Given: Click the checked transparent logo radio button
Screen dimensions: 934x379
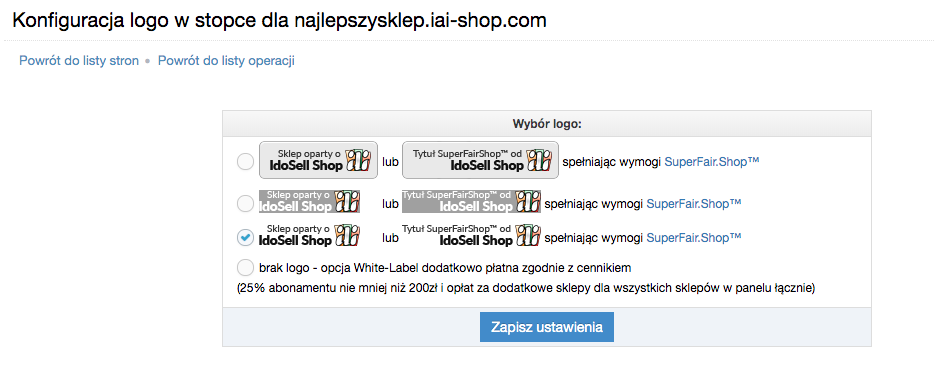Looking at the screenshot, I should tap(245, 237).
